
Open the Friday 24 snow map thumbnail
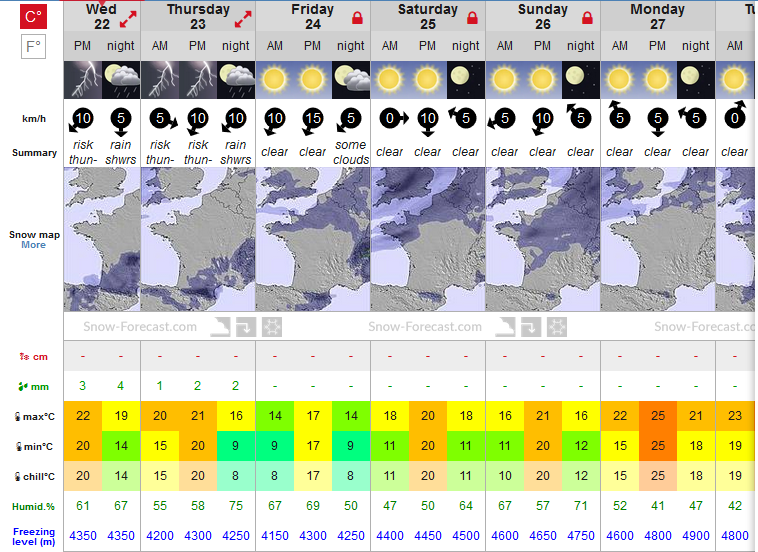point(313,239)
